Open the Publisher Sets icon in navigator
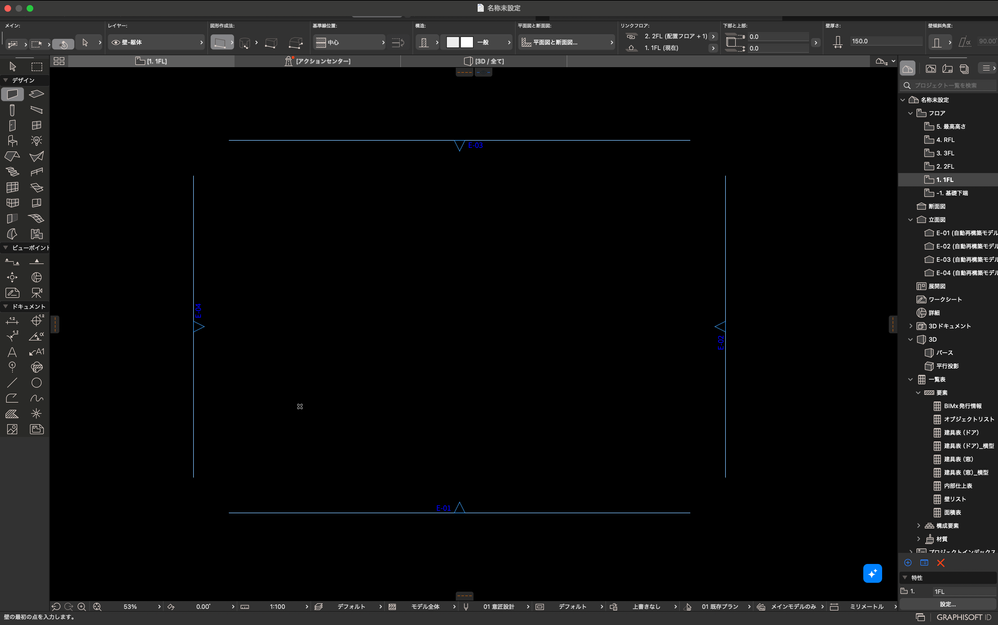This screenshot has width=998, height=625. click(x=964, y=68)
